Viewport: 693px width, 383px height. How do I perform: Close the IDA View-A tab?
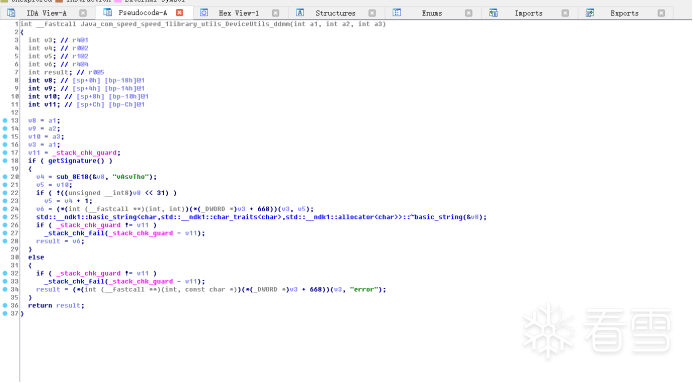83,13
